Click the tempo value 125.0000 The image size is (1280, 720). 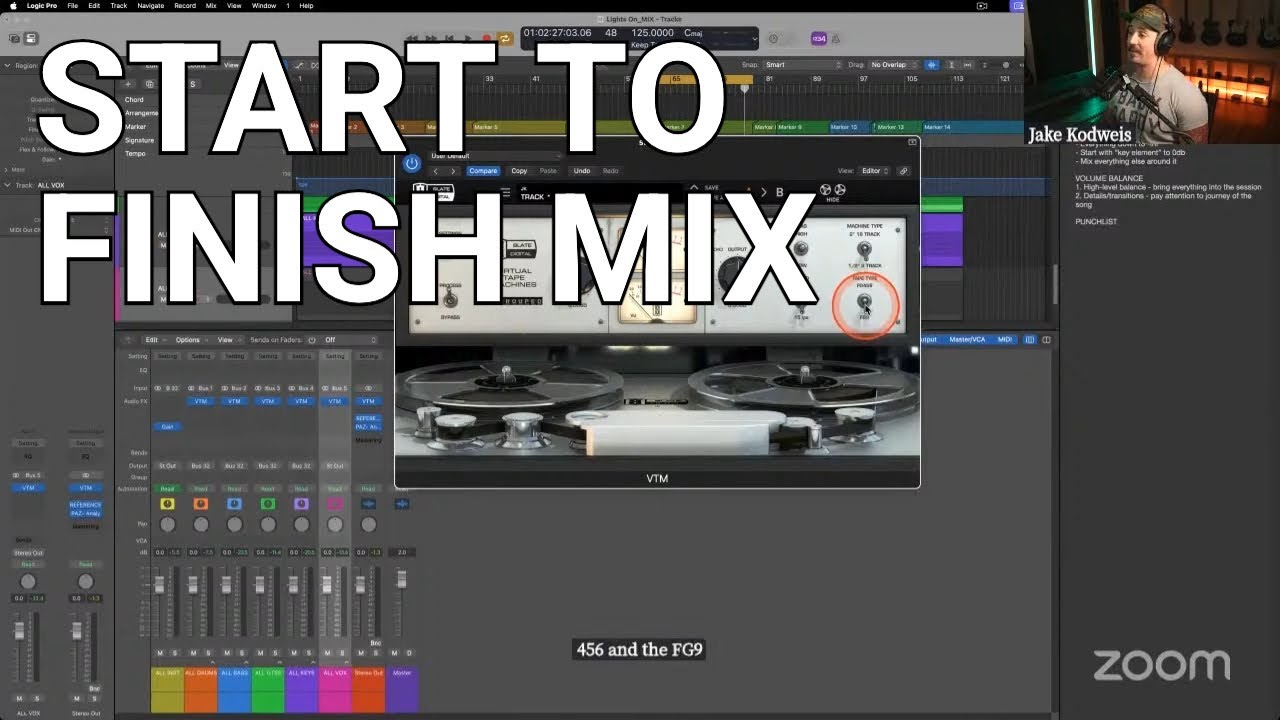[652, 33]
